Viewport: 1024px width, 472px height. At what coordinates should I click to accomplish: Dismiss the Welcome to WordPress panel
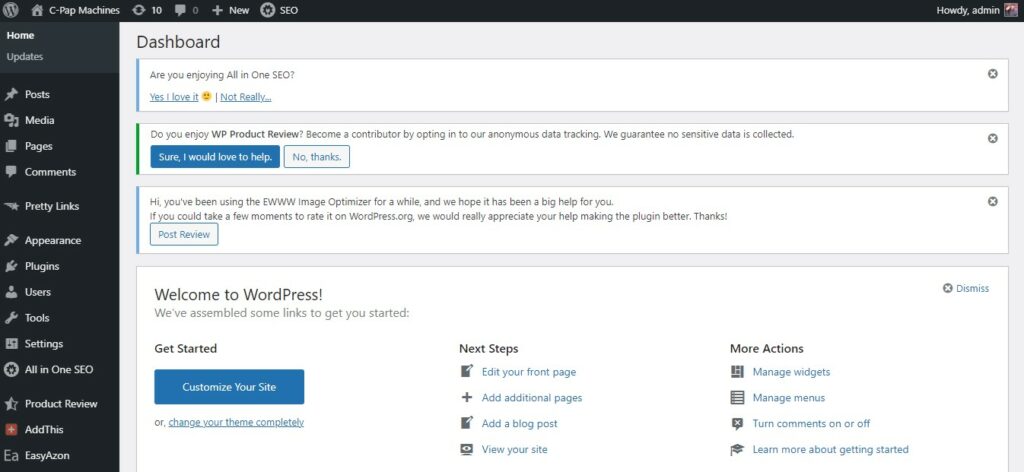point(966,289)
